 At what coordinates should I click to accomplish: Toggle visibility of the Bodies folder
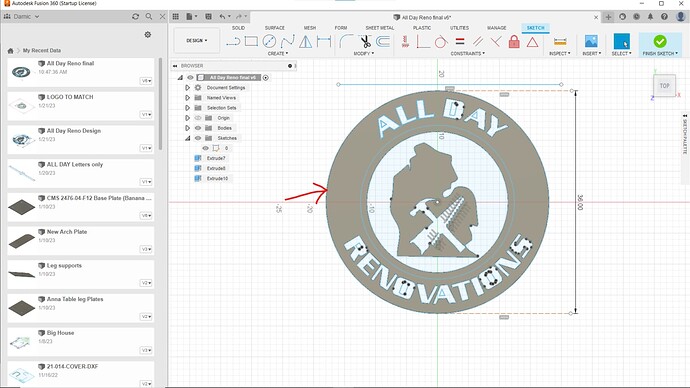tap(198, 128)
